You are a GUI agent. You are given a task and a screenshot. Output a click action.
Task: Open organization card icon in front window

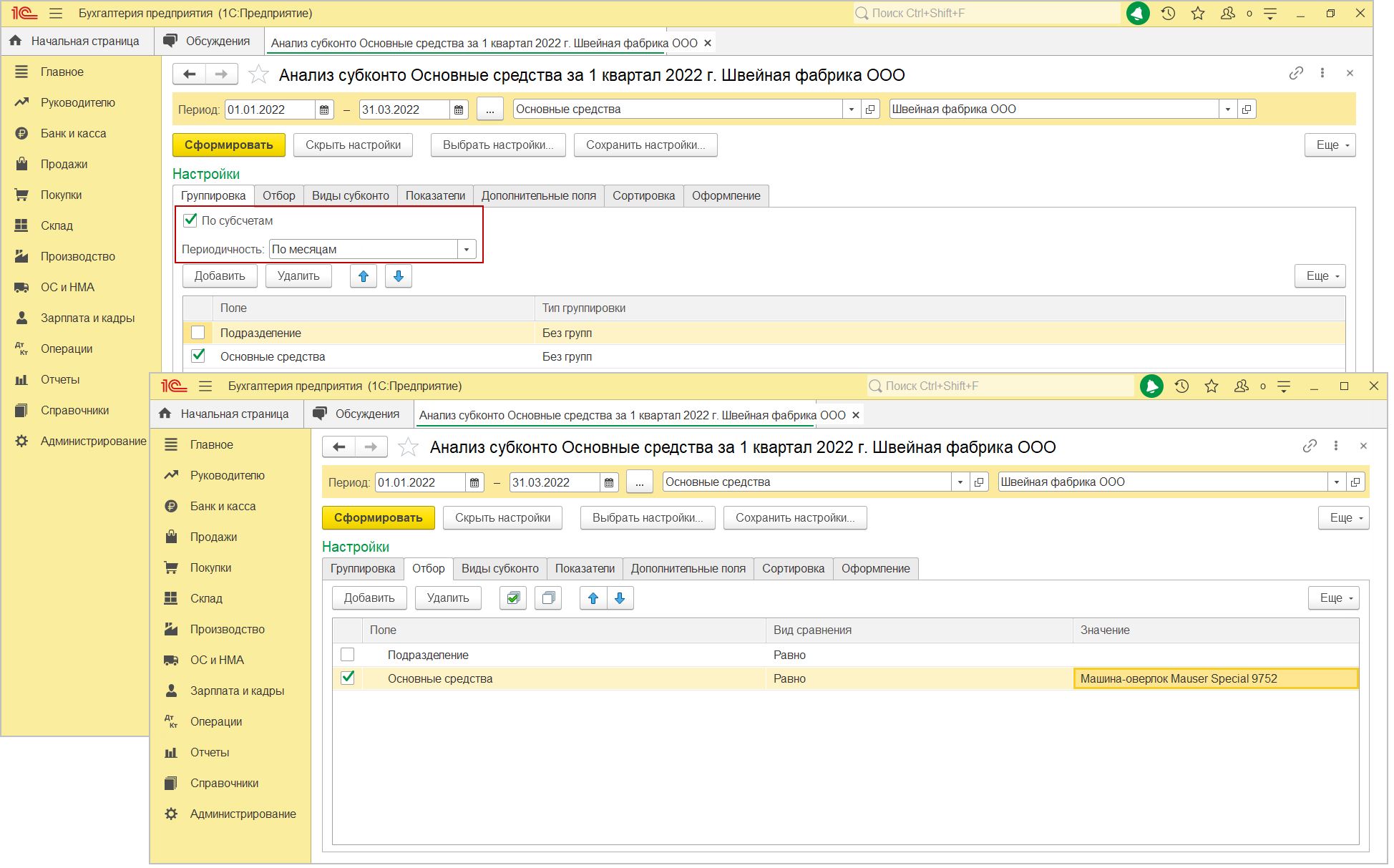point(1355,482)
